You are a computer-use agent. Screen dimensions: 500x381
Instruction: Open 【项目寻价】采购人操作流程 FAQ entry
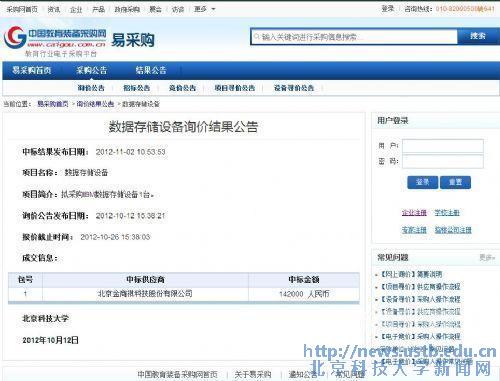420,324
